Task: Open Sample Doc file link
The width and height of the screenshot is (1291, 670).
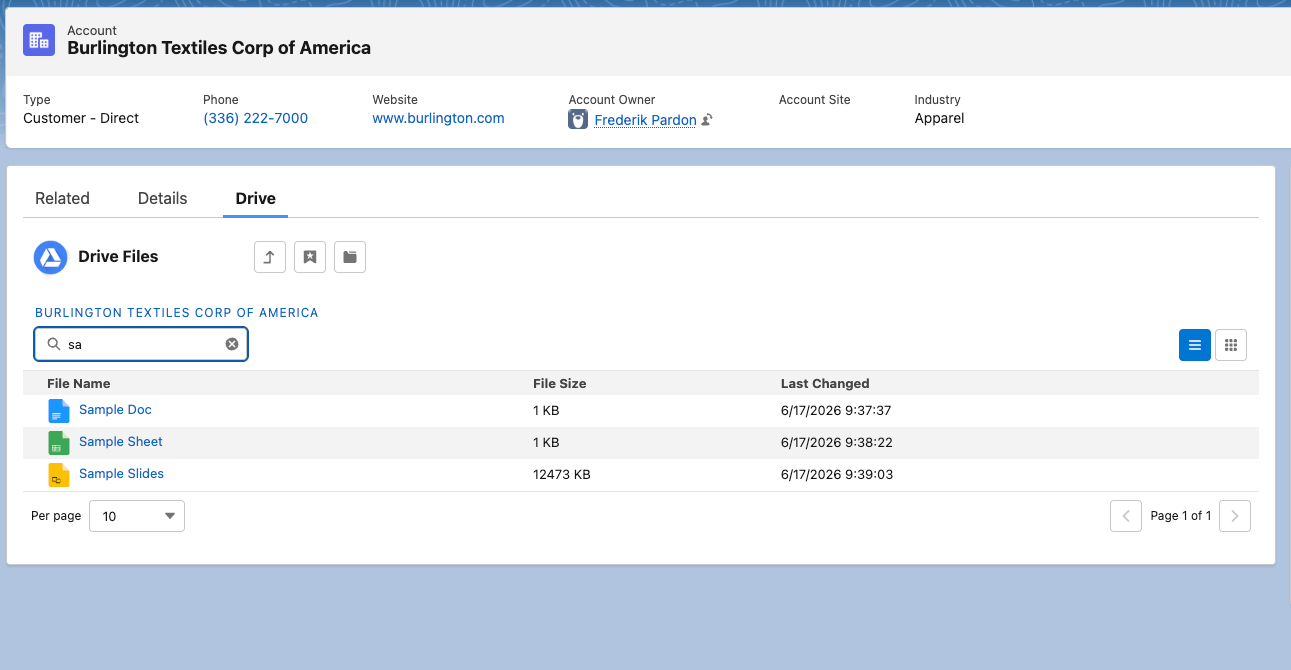Action: coord(115,410)
